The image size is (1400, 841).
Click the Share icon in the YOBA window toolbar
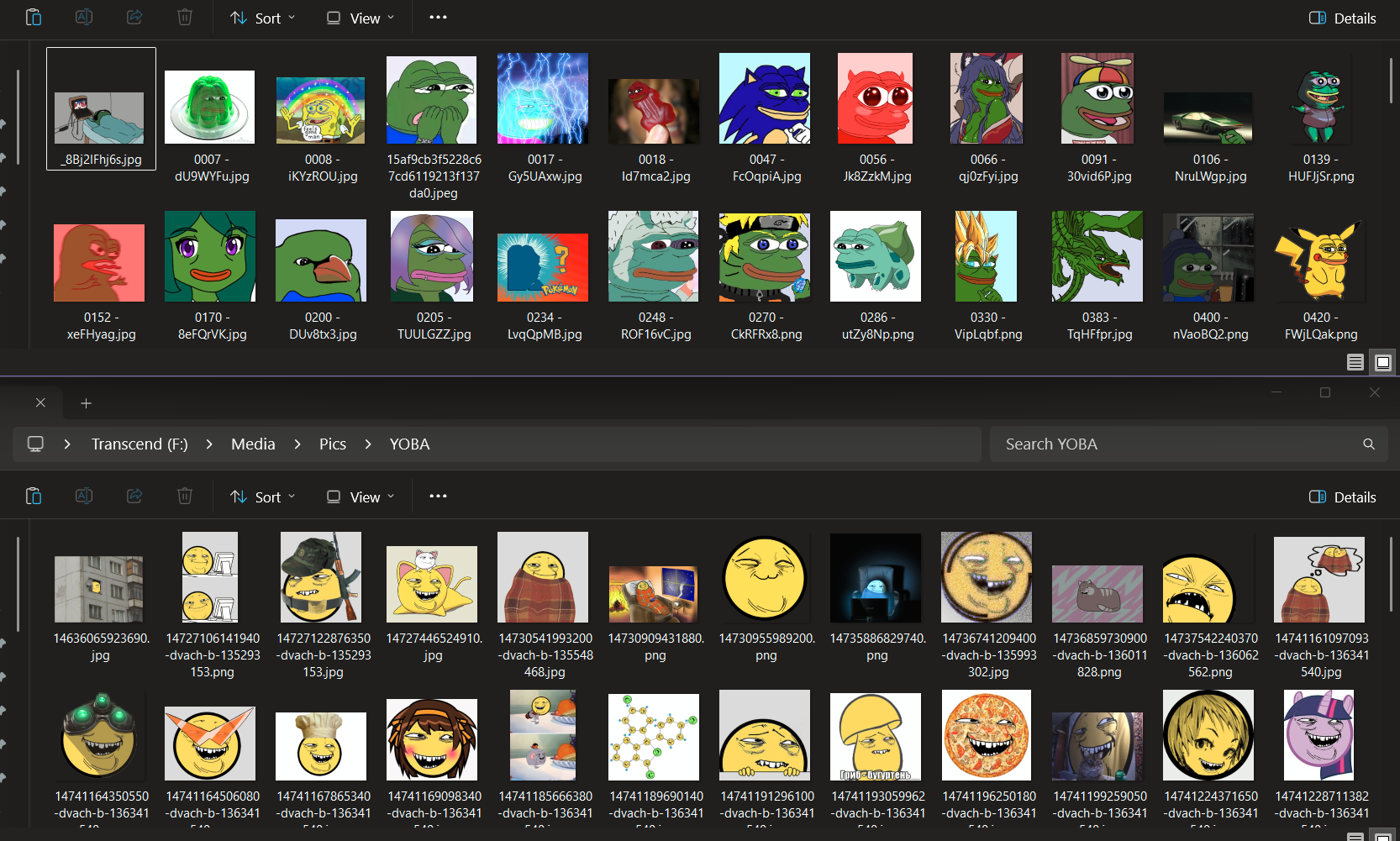point(134,496)
